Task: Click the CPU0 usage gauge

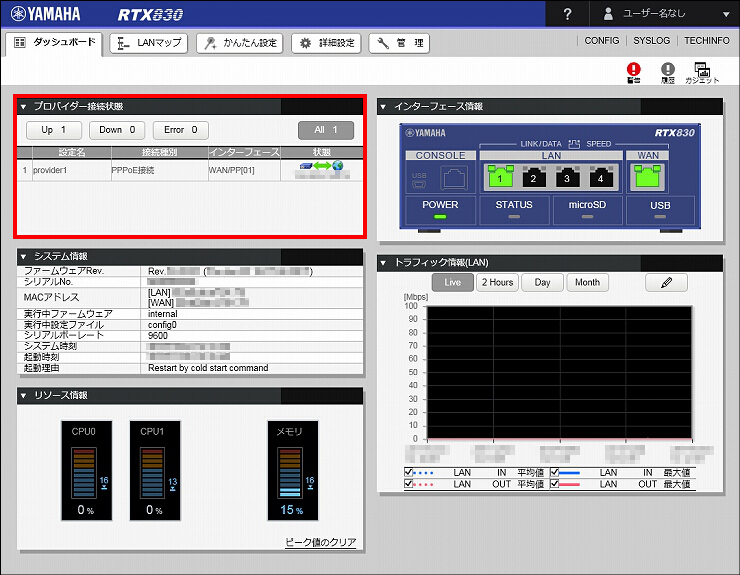Action: 86,470
